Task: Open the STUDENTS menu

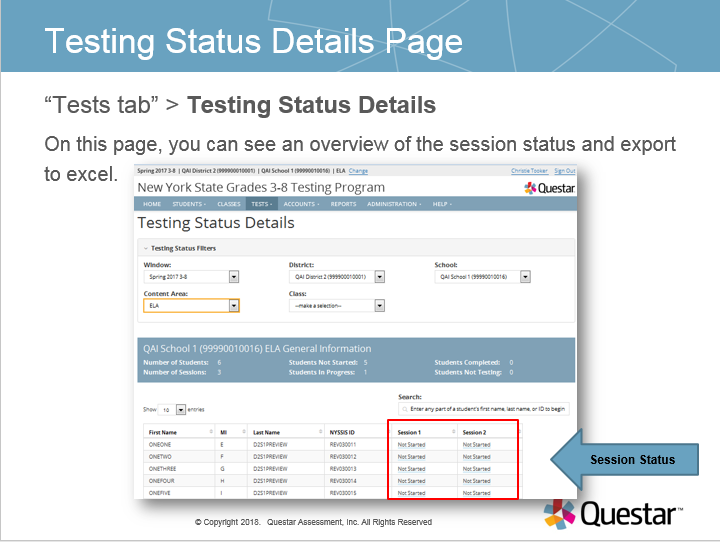Action: pyautogui.click(x=189, y=204)
